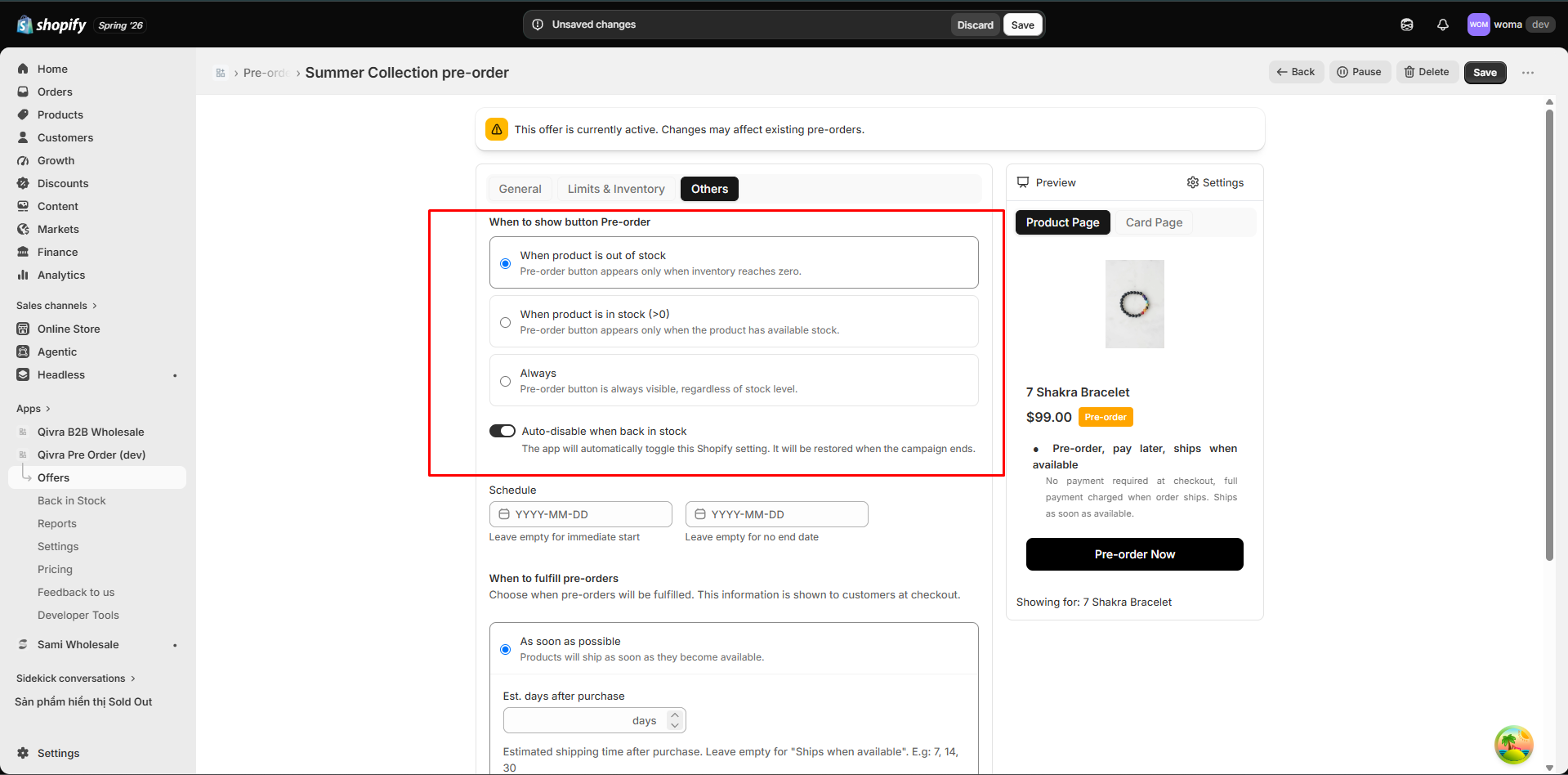Open Pricing submenu item

[55, 569]
